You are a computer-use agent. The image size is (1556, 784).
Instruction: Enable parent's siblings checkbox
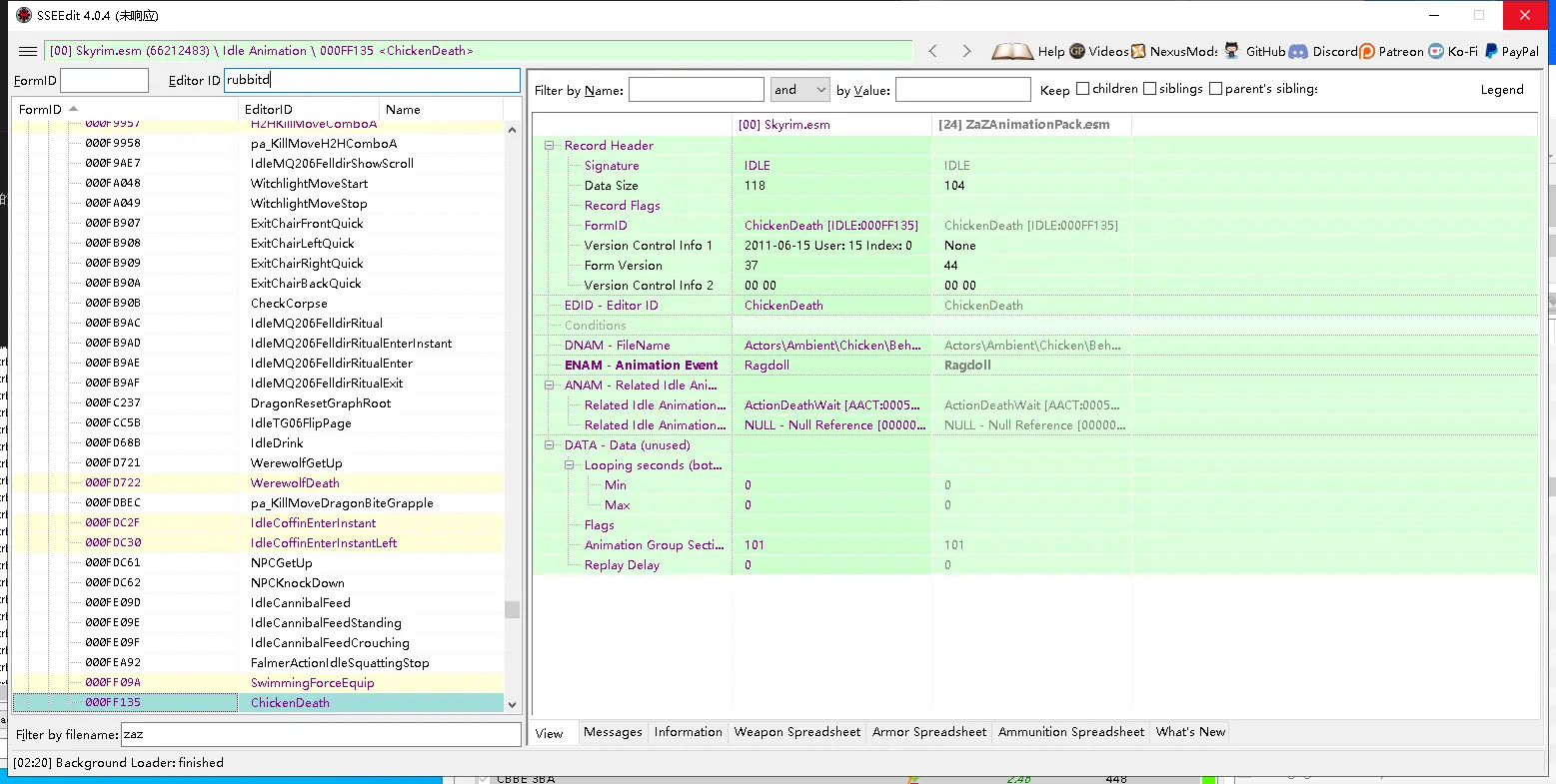coord(1215,89)
